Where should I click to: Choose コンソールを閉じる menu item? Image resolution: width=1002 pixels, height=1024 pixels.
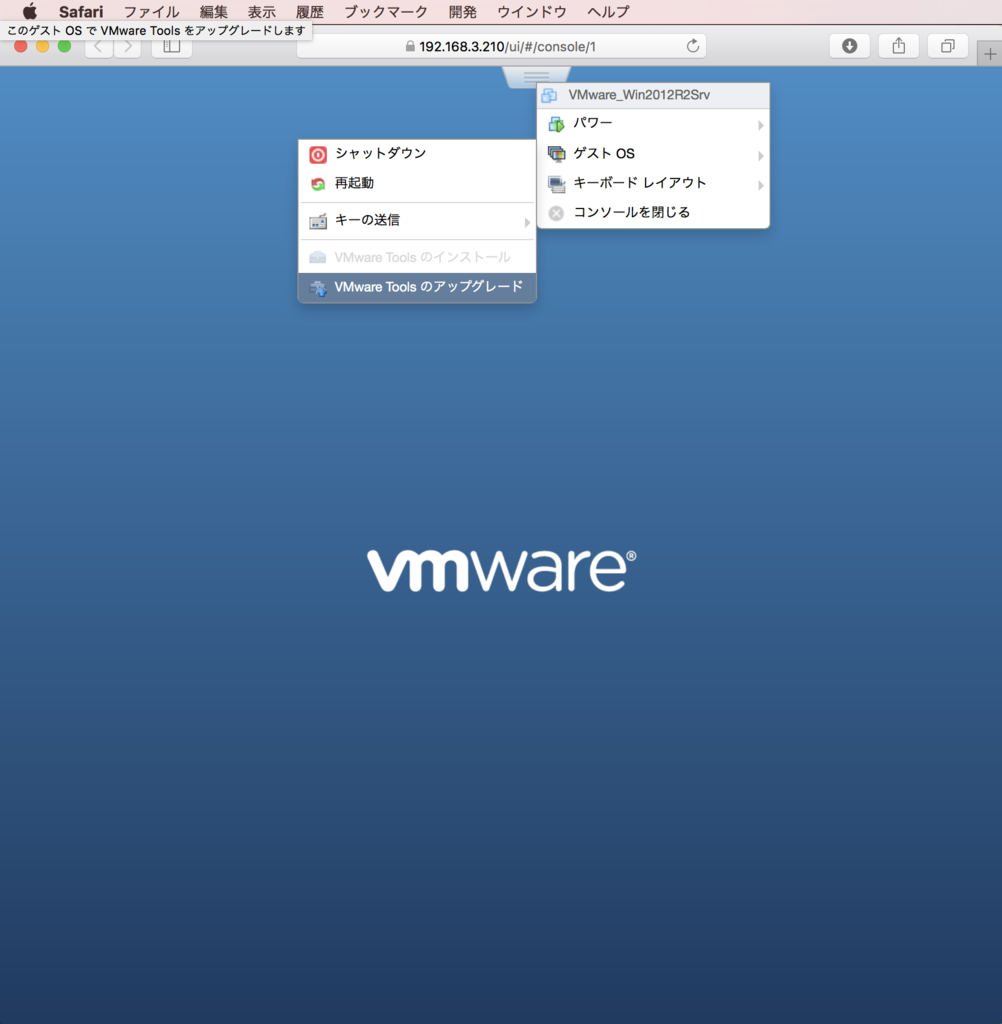[x=653, y=213]
